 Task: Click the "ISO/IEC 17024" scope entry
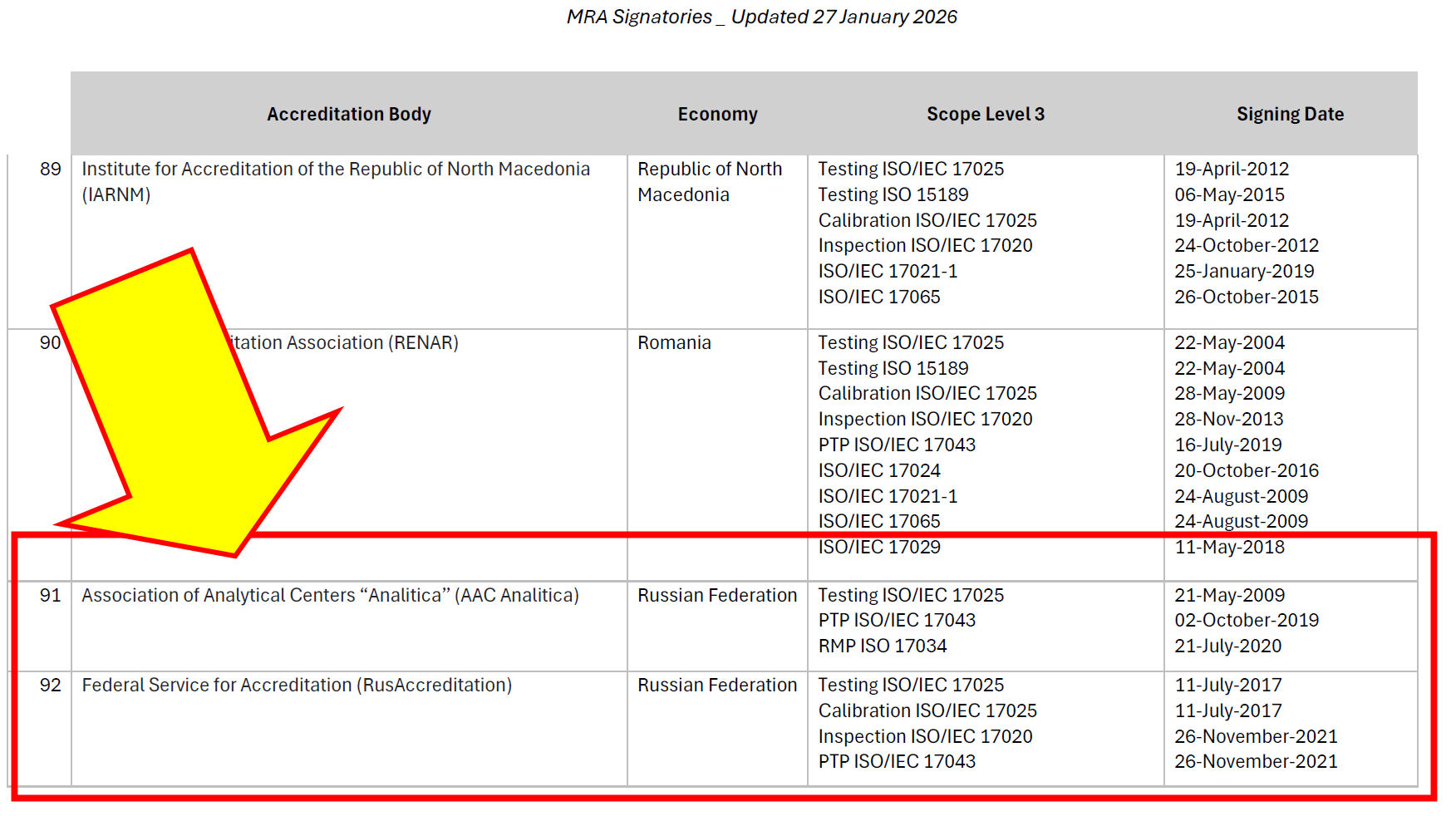coord(878,470)
